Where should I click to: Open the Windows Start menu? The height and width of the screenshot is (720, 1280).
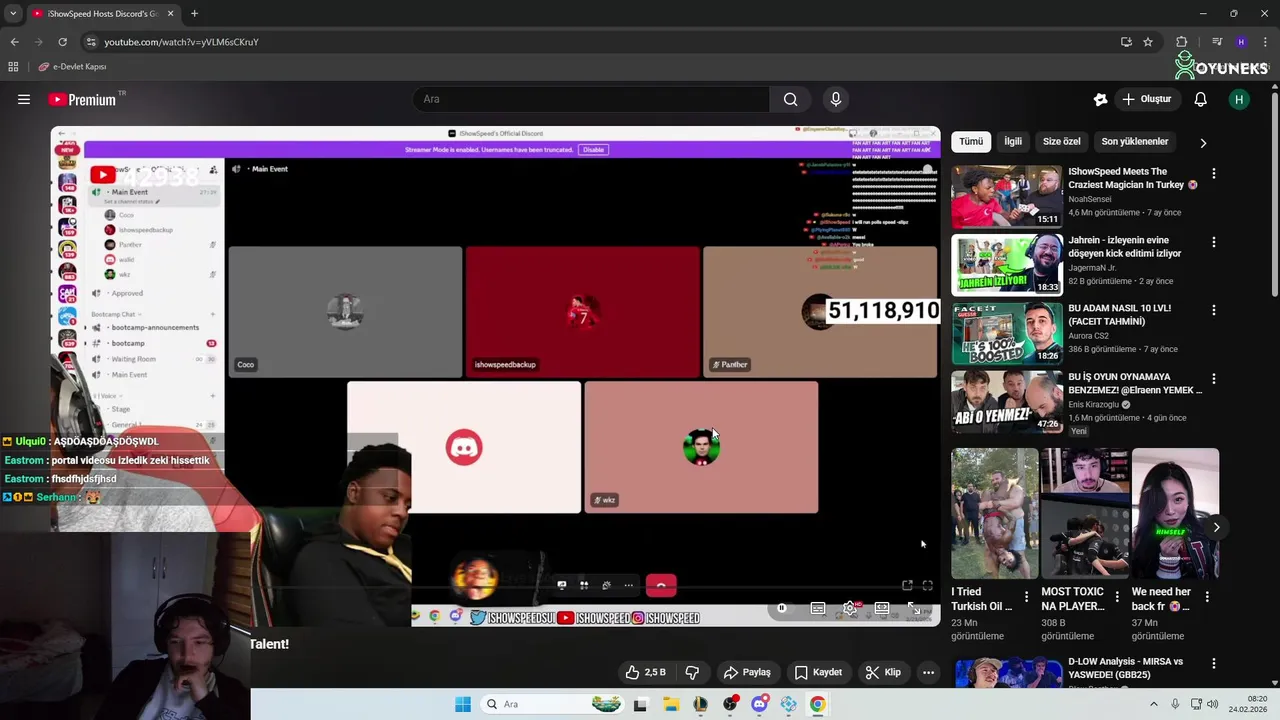(463, 704)
